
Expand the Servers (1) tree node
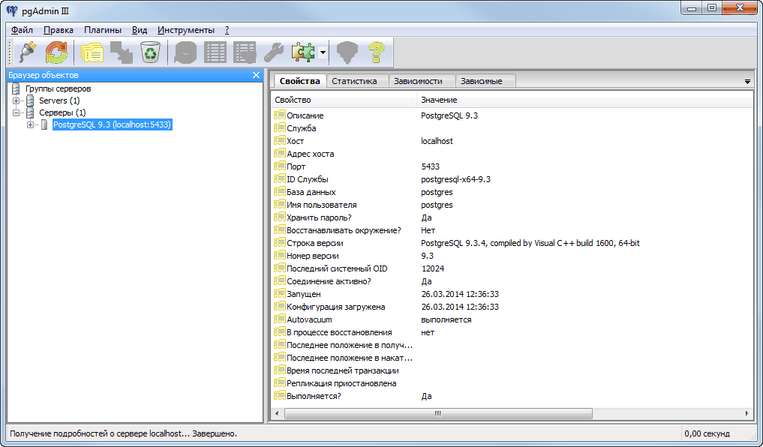(16, 101)
